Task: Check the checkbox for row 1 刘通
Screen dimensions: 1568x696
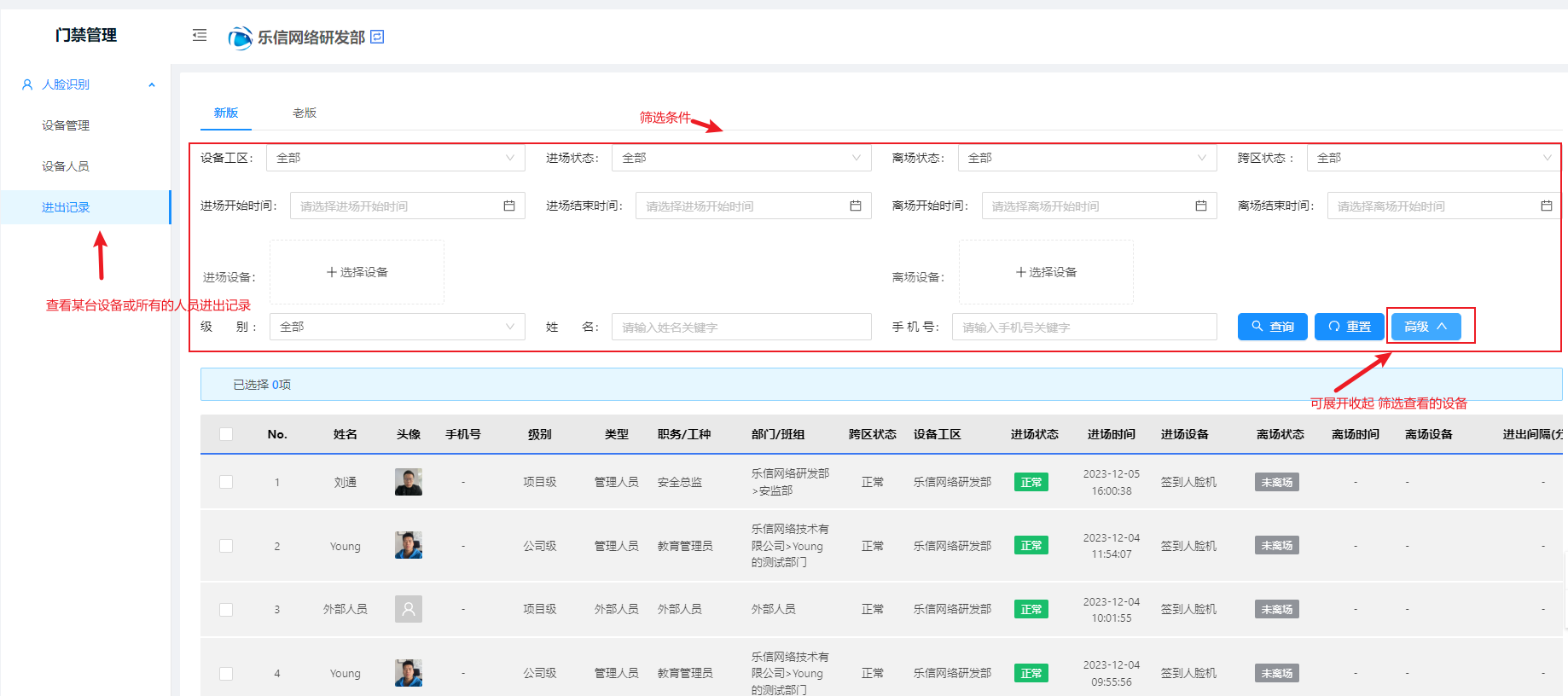Action: [x=226, y=482]
